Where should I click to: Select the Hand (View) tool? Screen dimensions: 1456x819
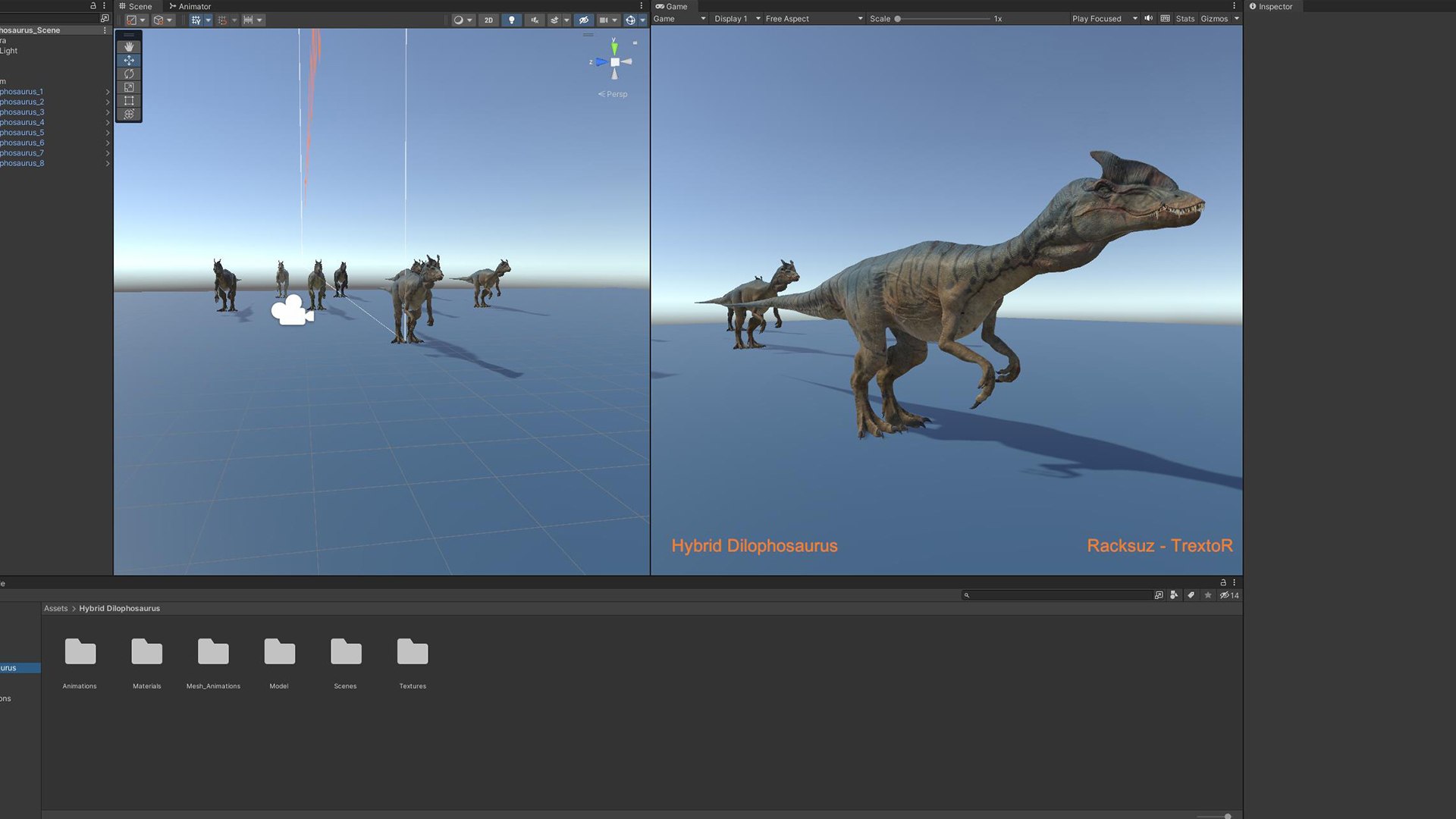pos(129,47)
